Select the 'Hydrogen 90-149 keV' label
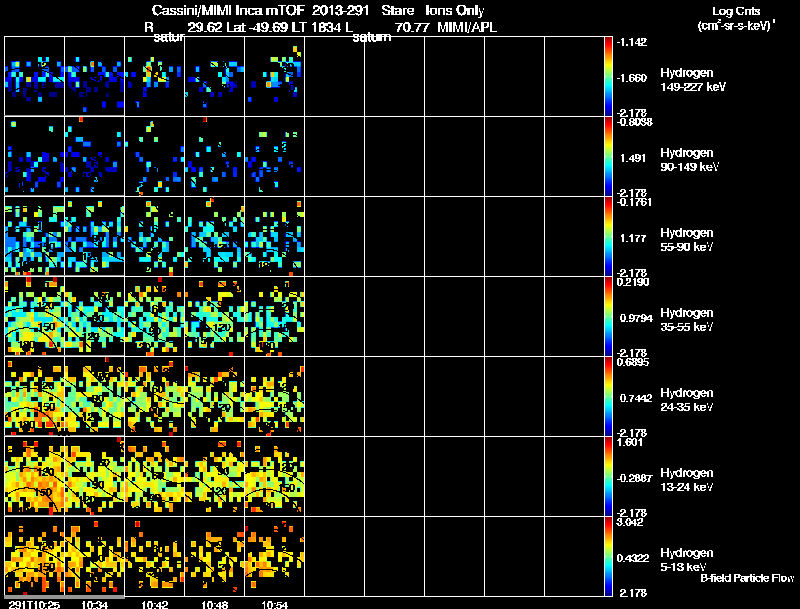The width and height of the screenshot is (800, 609). coord(689,160)
